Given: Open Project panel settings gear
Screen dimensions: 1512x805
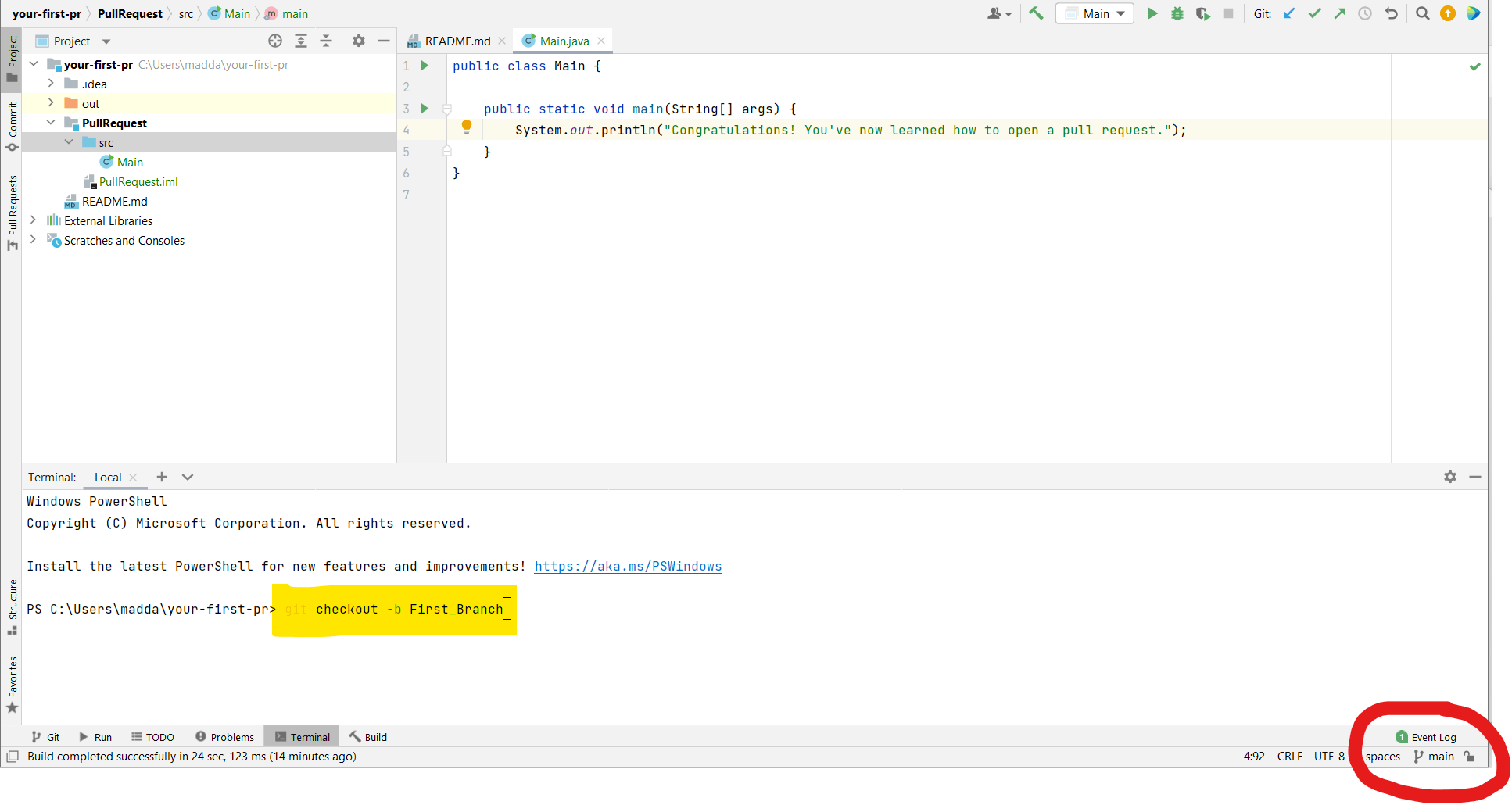Looking at the screenshot, I should pos(359,41).
